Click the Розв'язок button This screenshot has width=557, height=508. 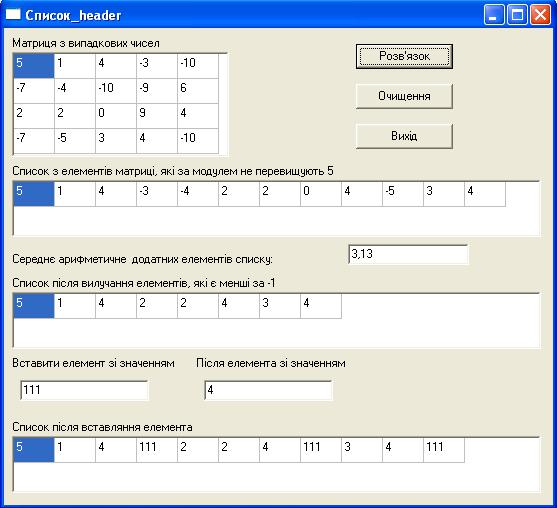click(x=404, y=56)
